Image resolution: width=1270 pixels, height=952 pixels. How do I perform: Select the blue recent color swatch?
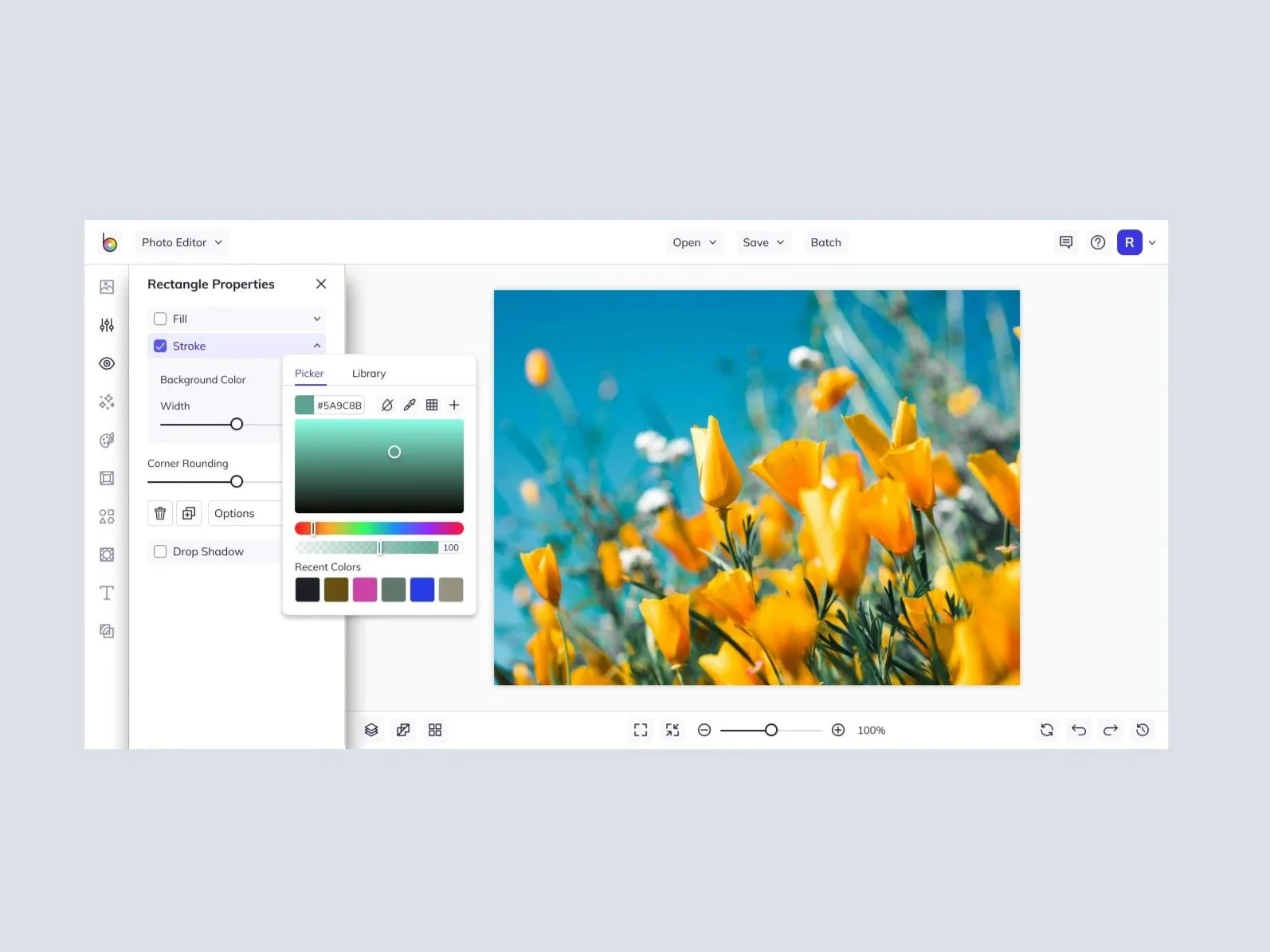pos(422,590)
